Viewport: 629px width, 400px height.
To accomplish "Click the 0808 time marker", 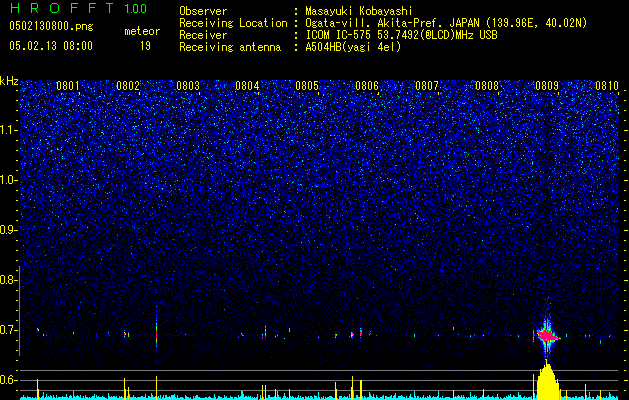I will coord(487,86).
